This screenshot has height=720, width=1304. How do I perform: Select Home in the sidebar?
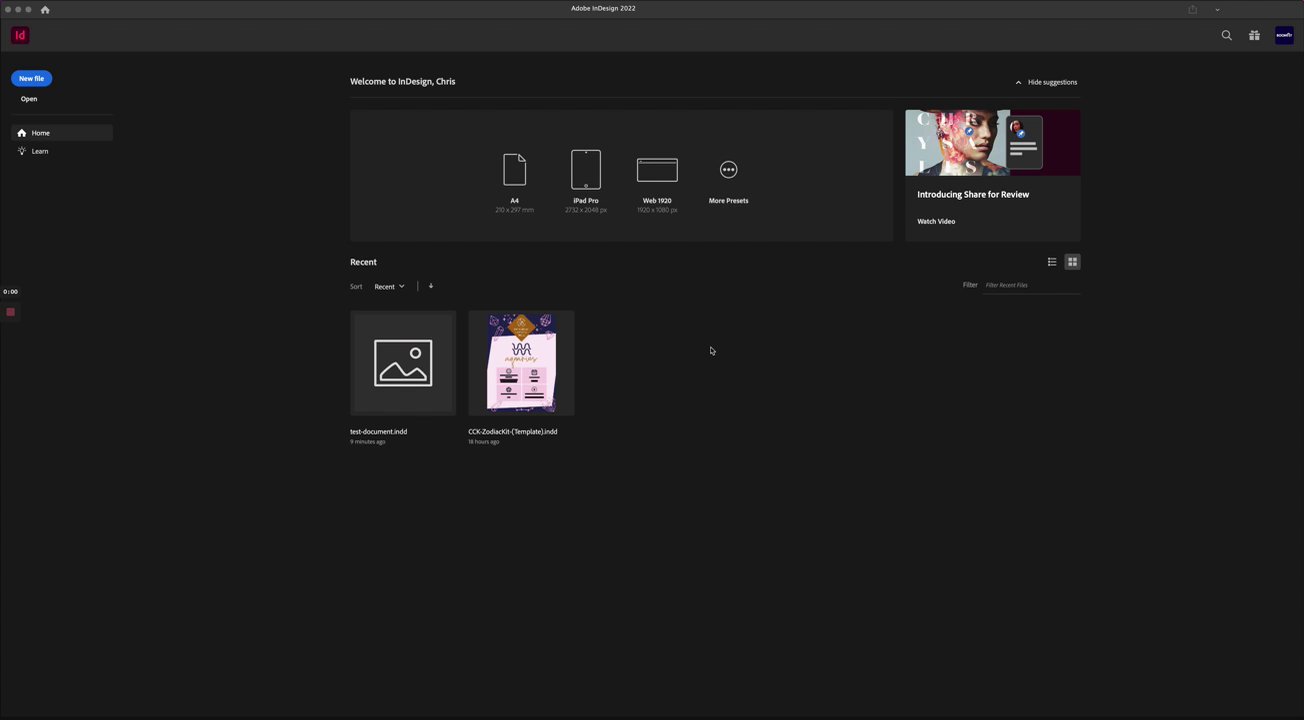point(62,133)
